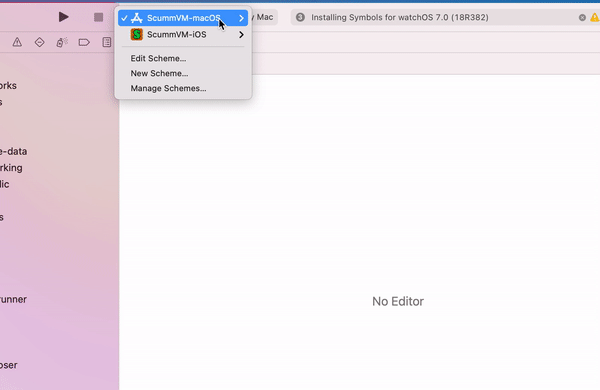This screenshot has width=600, height=390.
Task: Expand the ScummVM-macOS destination submenu arrow
Action: coord(241,18)
